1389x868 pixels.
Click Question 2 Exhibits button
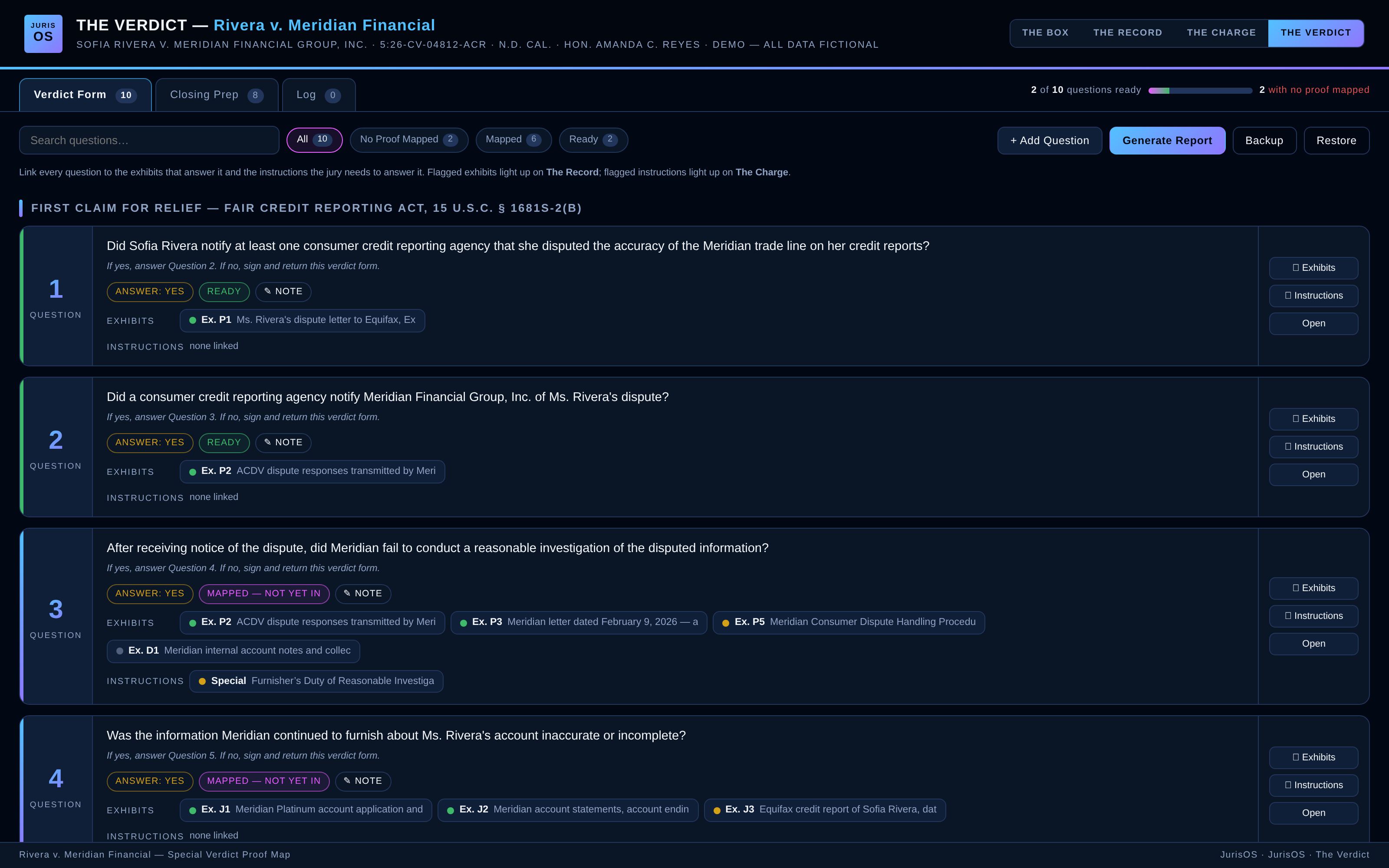tap(1313, 418)
